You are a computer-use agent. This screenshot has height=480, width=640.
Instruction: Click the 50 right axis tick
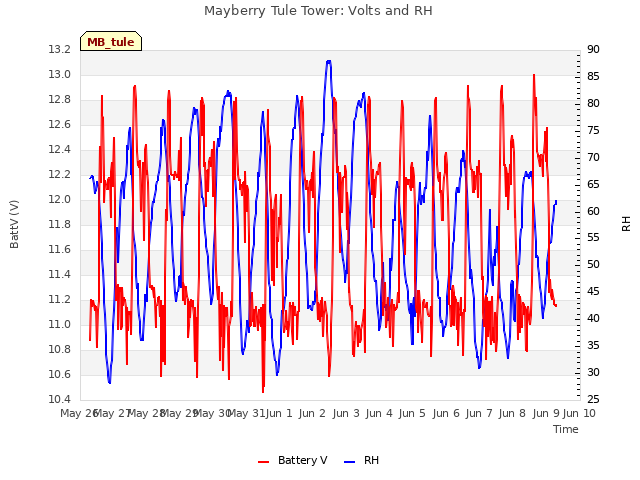(x=593, y=264)
